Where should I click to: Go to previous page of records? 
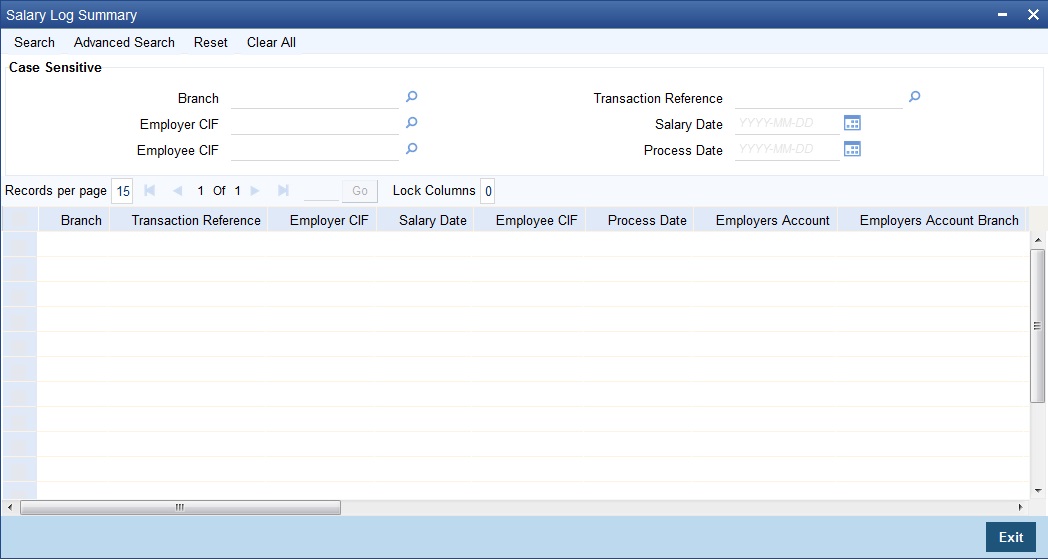(177, 190)
